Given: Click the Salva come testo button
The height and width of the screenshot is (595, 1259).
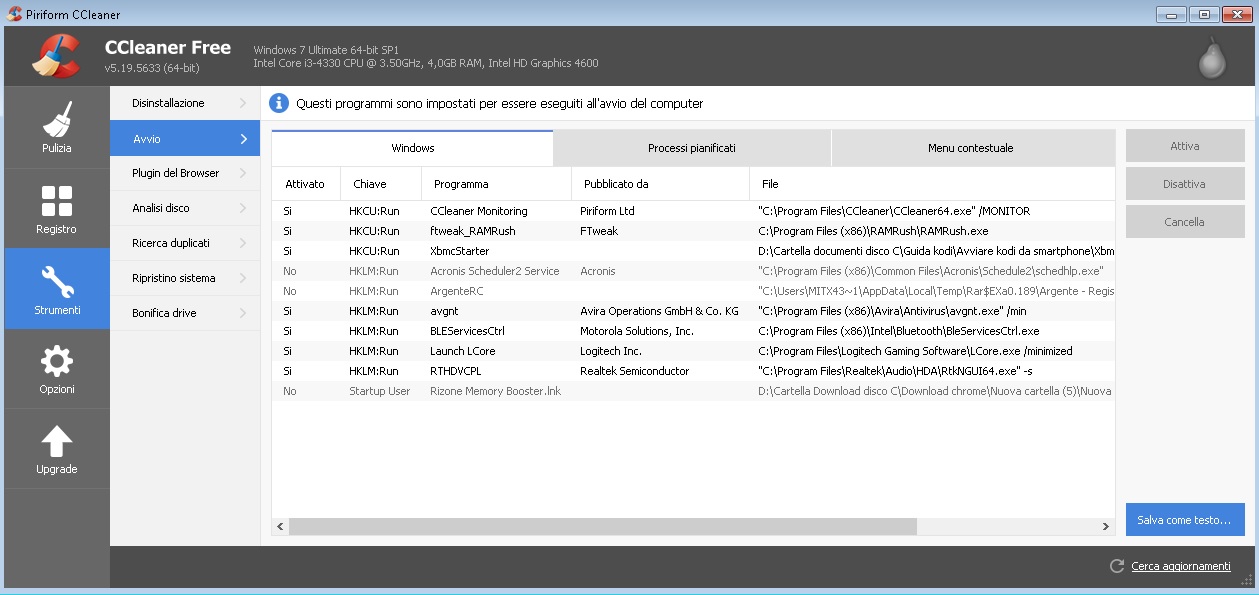Looking at the screenshot, I should pos(1184,521).
